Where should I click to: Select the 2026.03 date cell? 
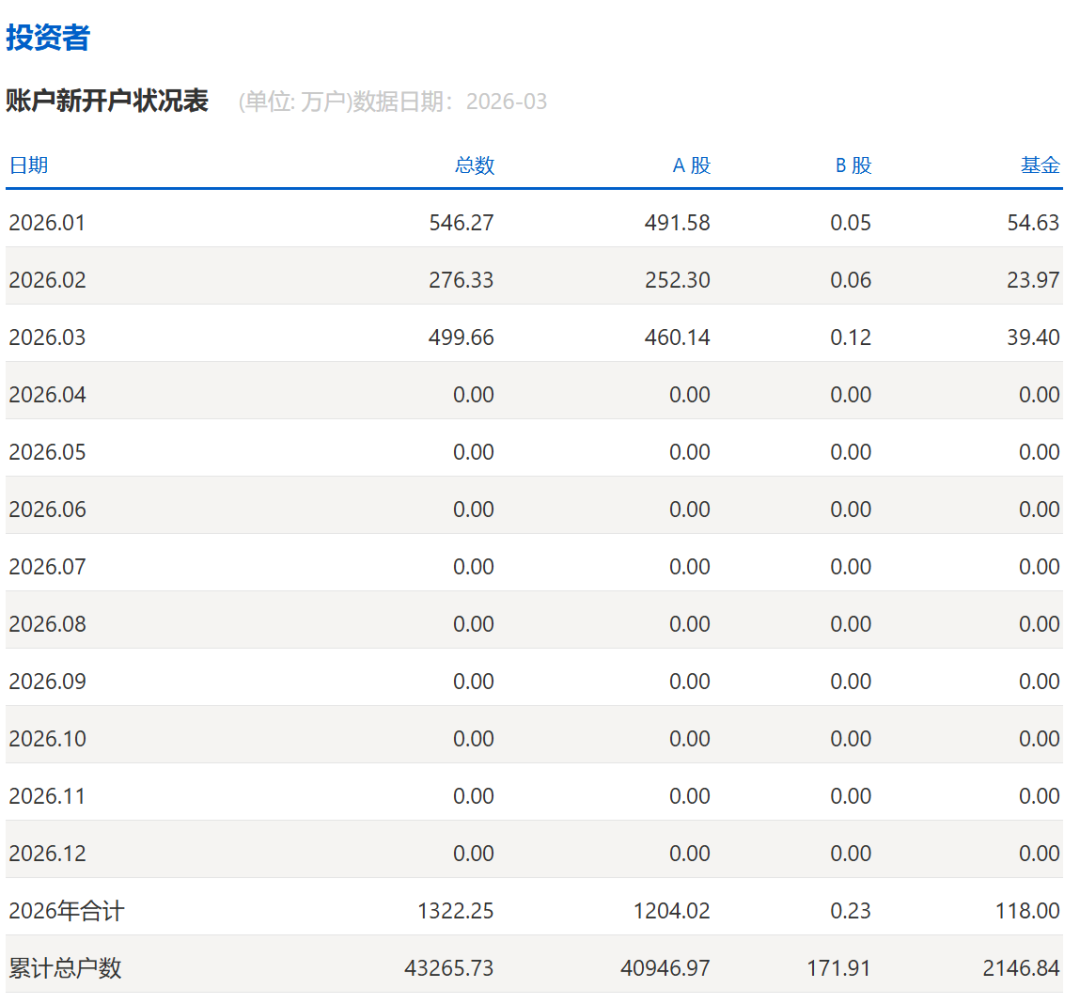click(47, 338)
